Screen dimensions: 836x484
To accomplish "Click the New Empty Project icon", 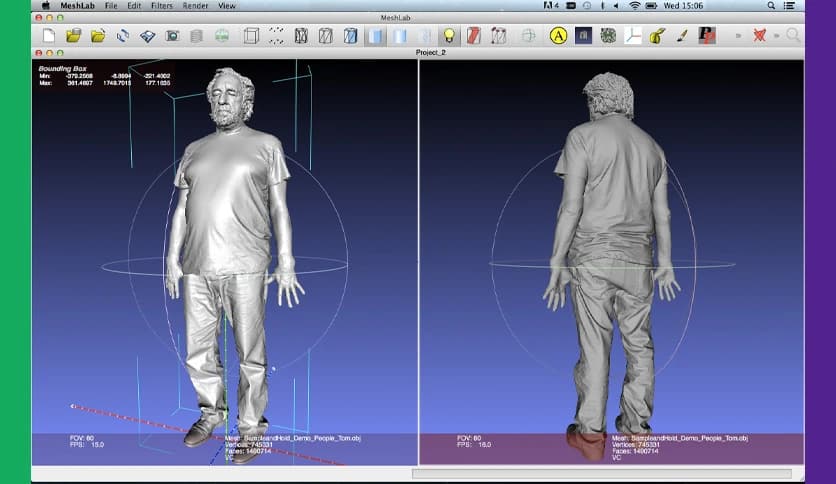I will pos(49,36).
